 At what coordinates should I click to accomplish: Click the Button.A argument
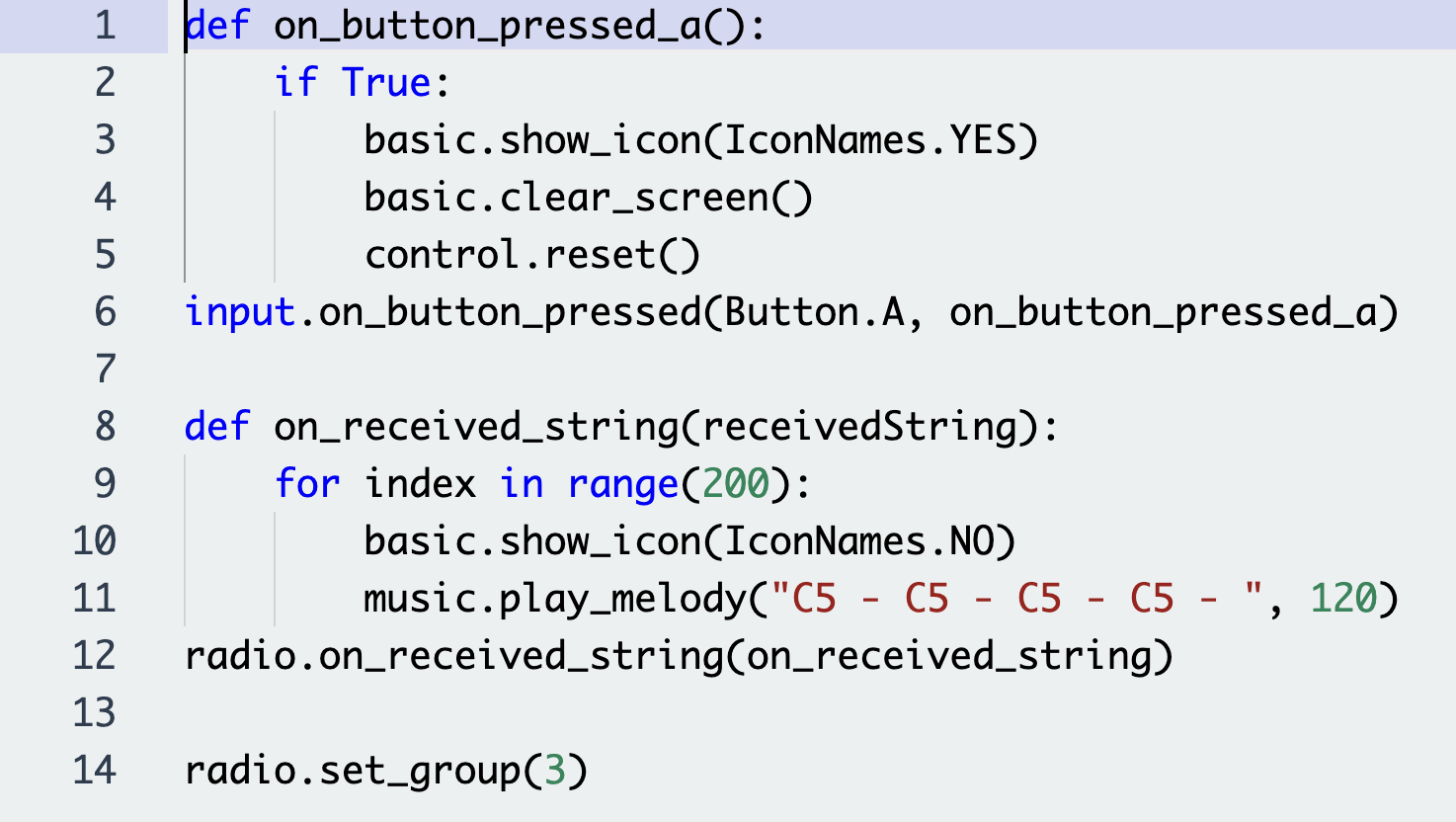(815, 312)
